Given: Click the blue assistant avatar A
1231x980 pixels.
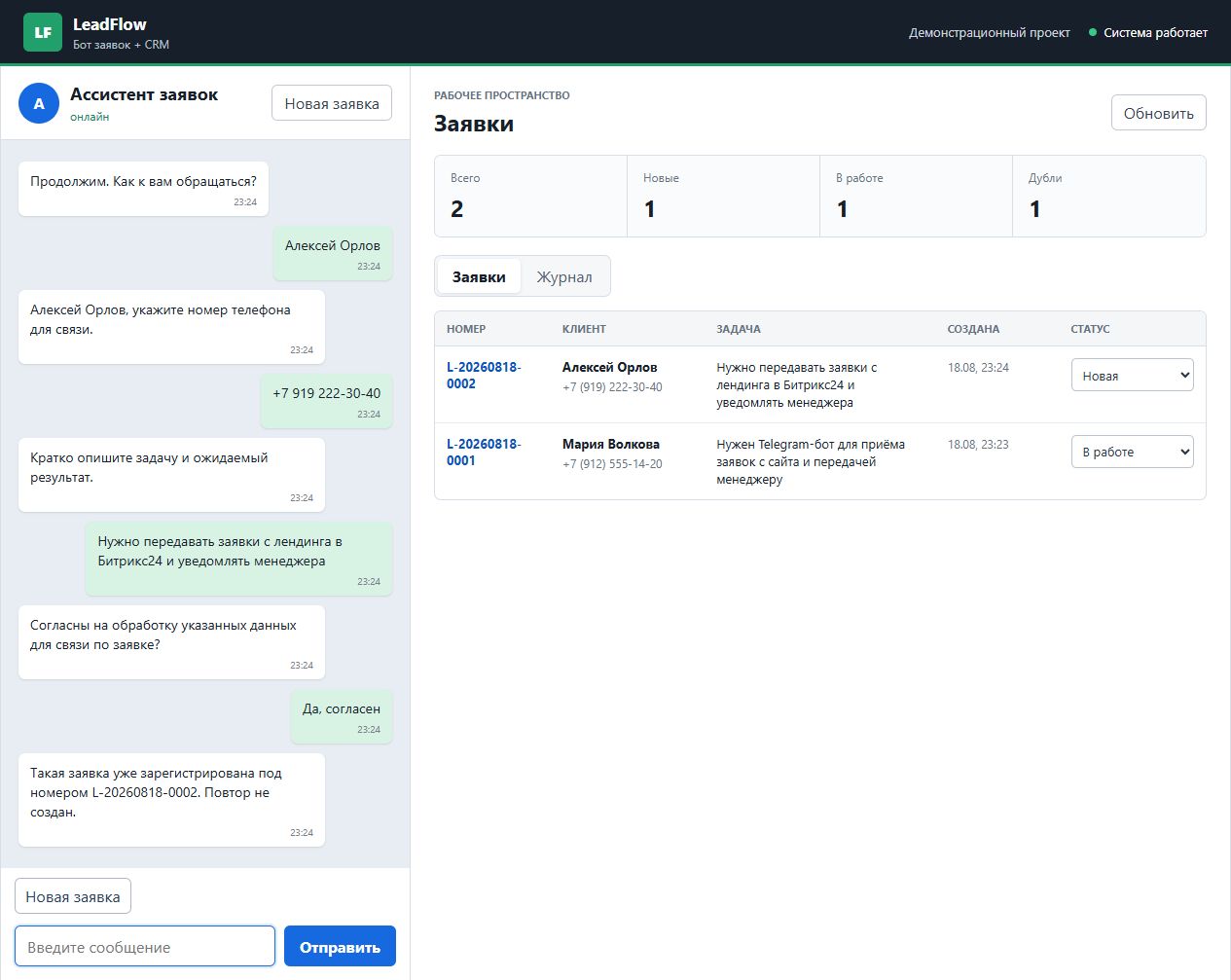Looking at the screenshot, I should click(x=39, y=103).
